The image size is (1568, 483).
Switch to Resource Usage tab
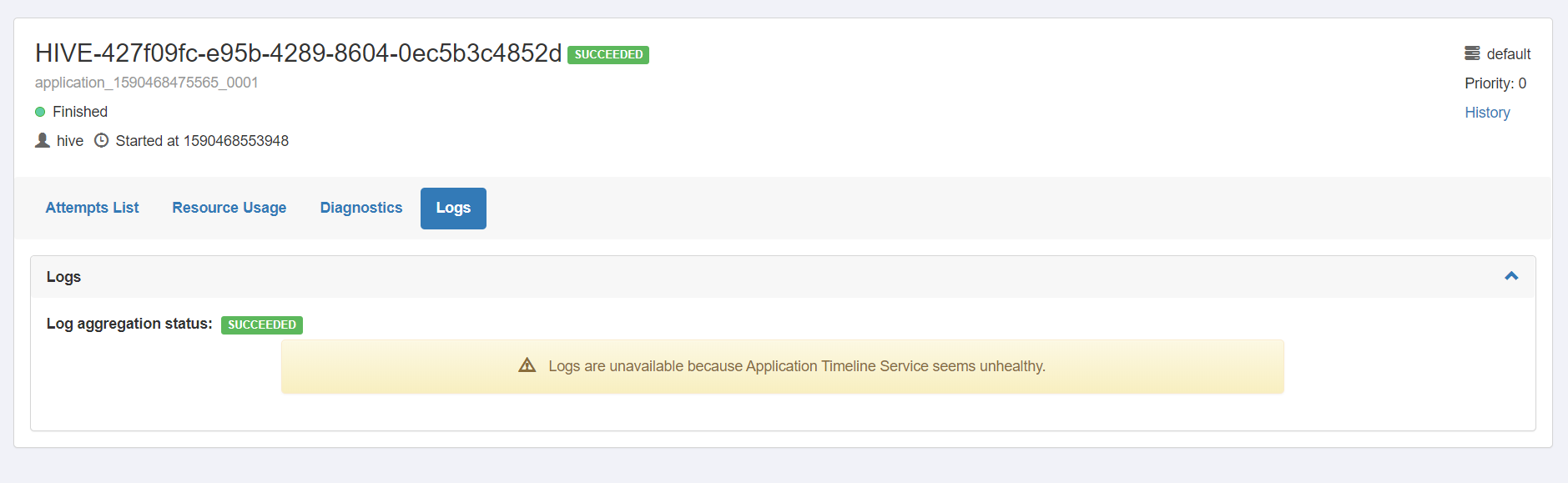tap(229, 208)
